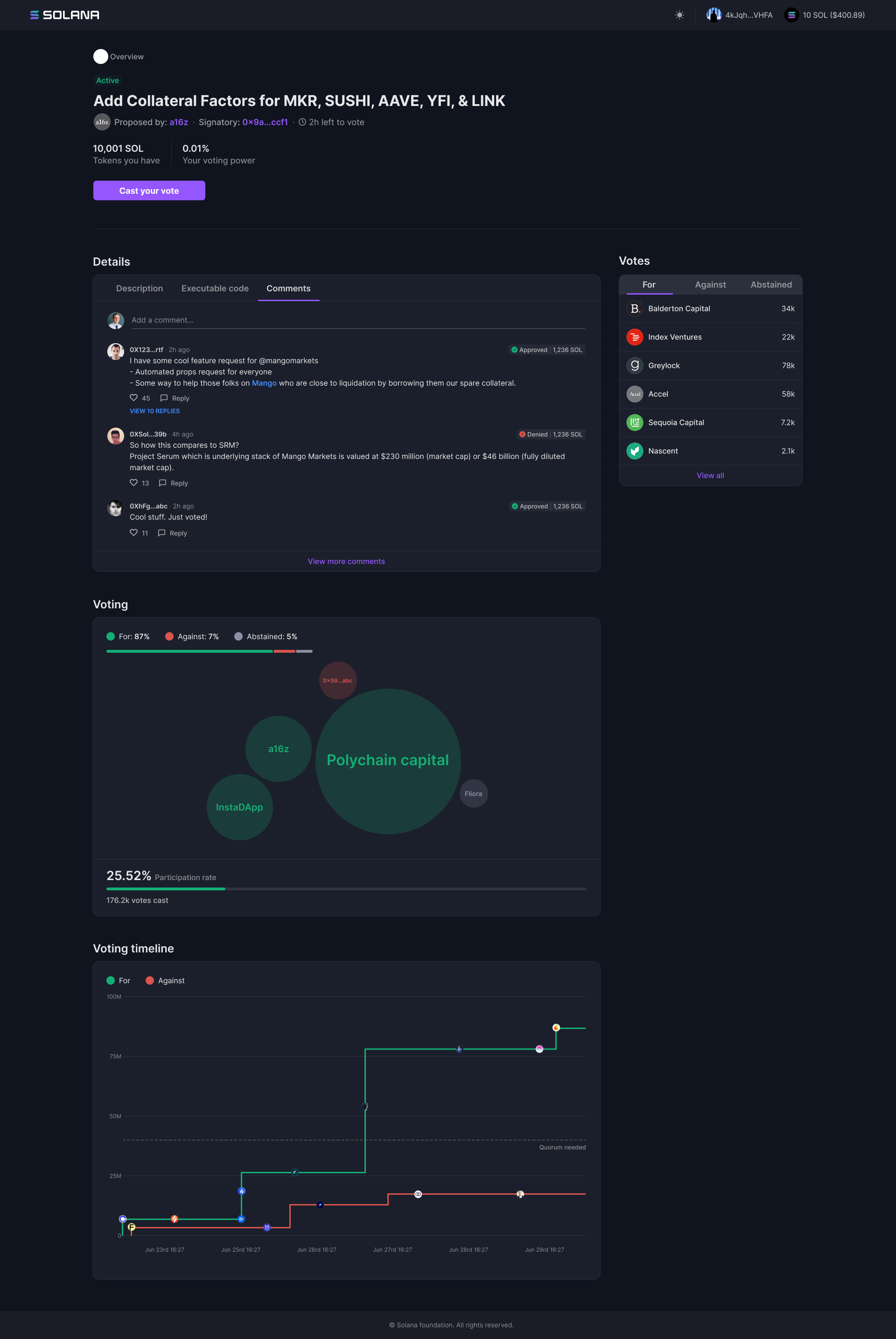Click avatar of commenter 0XhFg...abc
The width and height of the screenshot is (896, 1339).
click(x=115, y=507)
